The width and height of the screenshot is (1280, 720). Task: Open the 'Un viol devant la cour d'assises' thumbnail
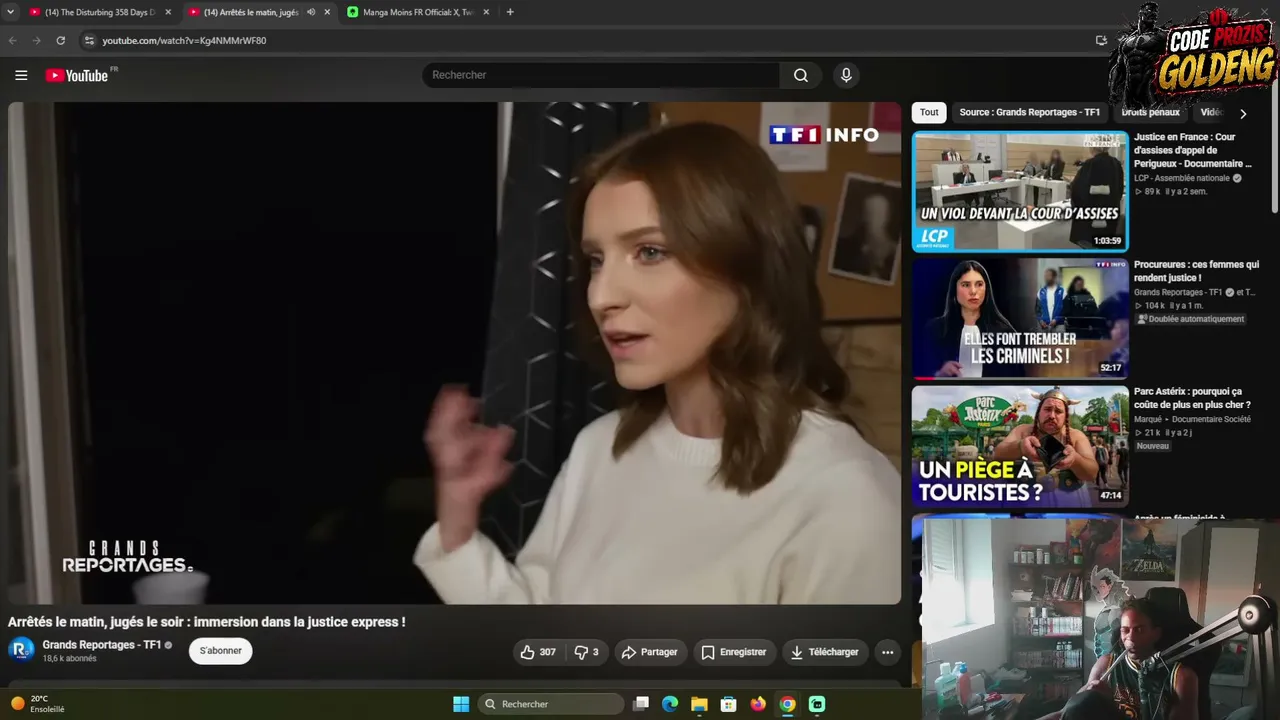pos(1020,191)
